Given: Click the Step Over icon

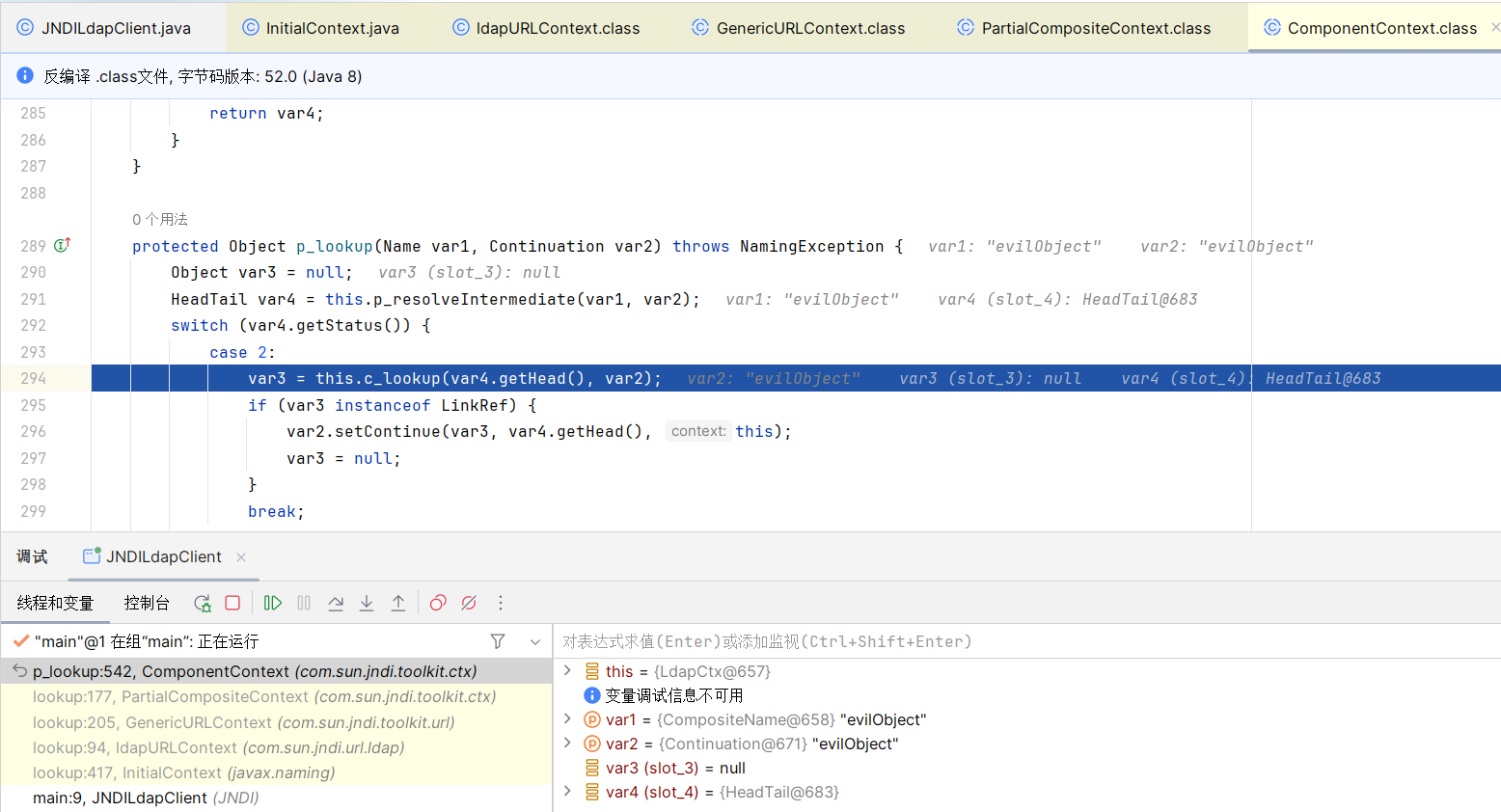Looking at the screenshot, I should [336, 603].
